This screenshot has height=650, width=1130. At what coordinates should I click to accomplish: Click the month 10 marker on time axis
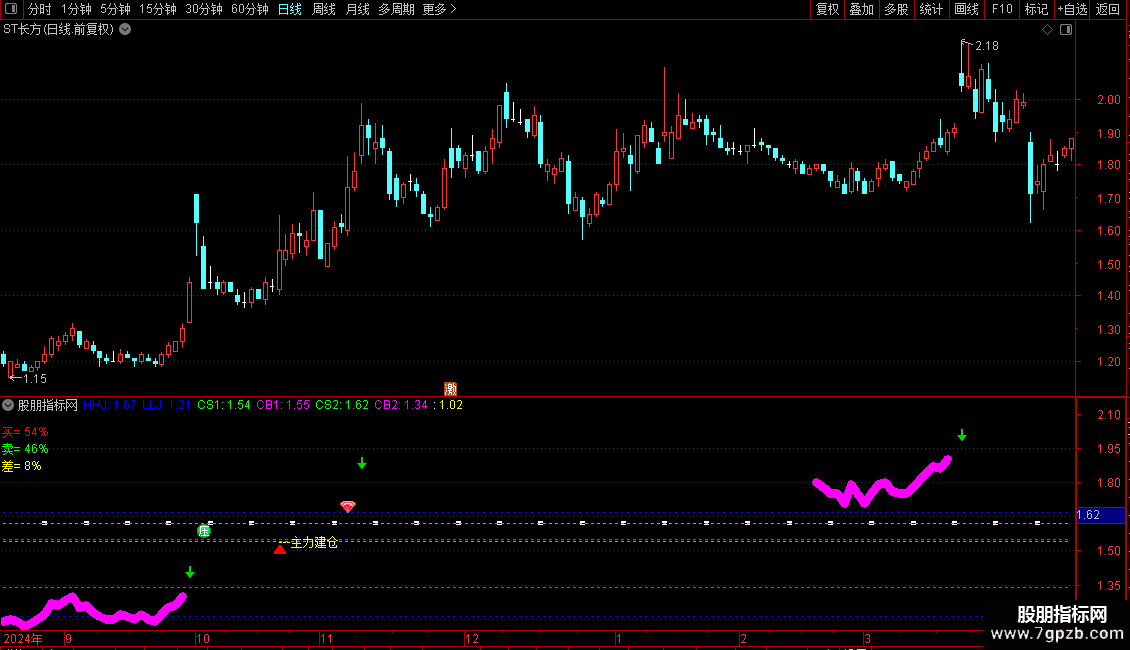click(x=203, y=638)
